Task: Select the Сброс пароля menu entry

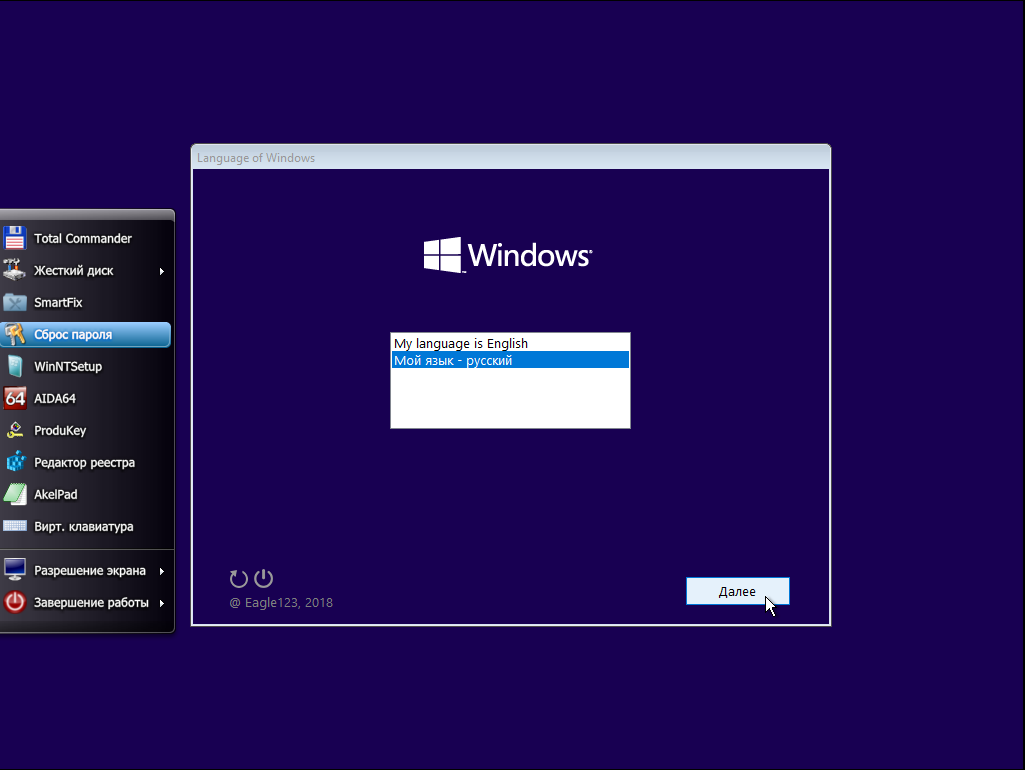Action: click(86, 335)
